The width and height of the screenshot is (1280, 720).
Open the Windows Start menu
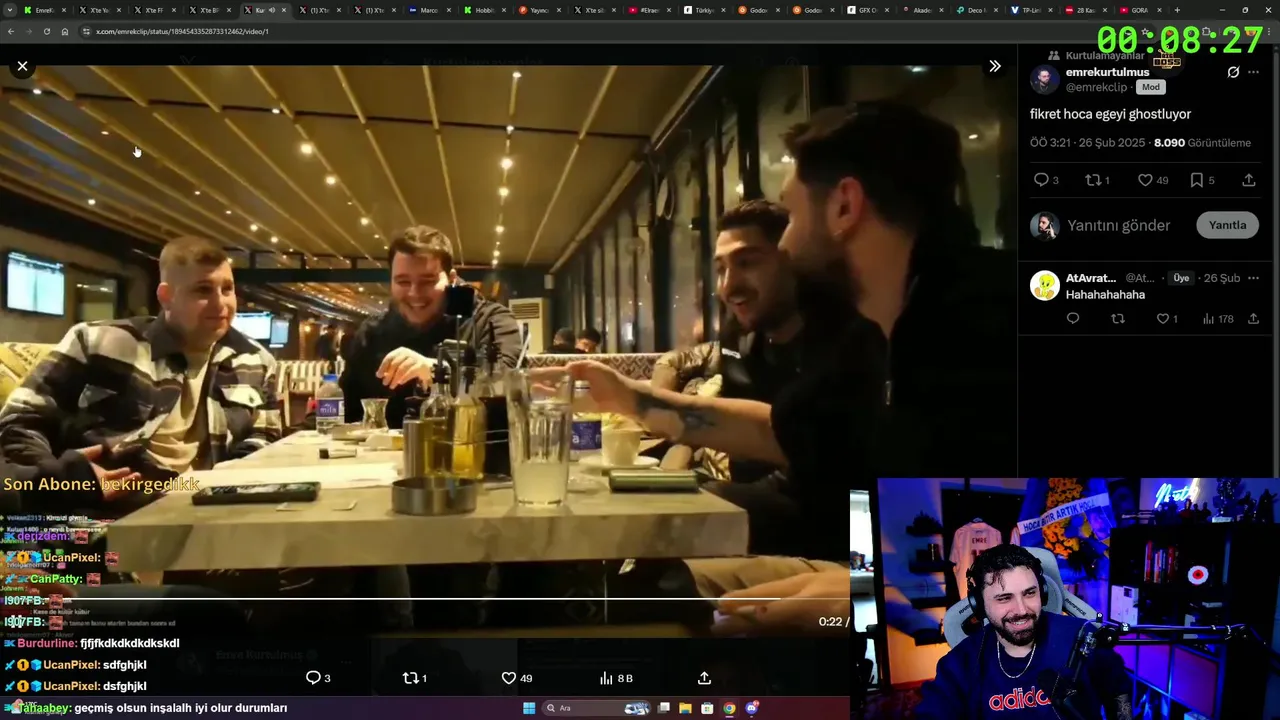[529, 708]
